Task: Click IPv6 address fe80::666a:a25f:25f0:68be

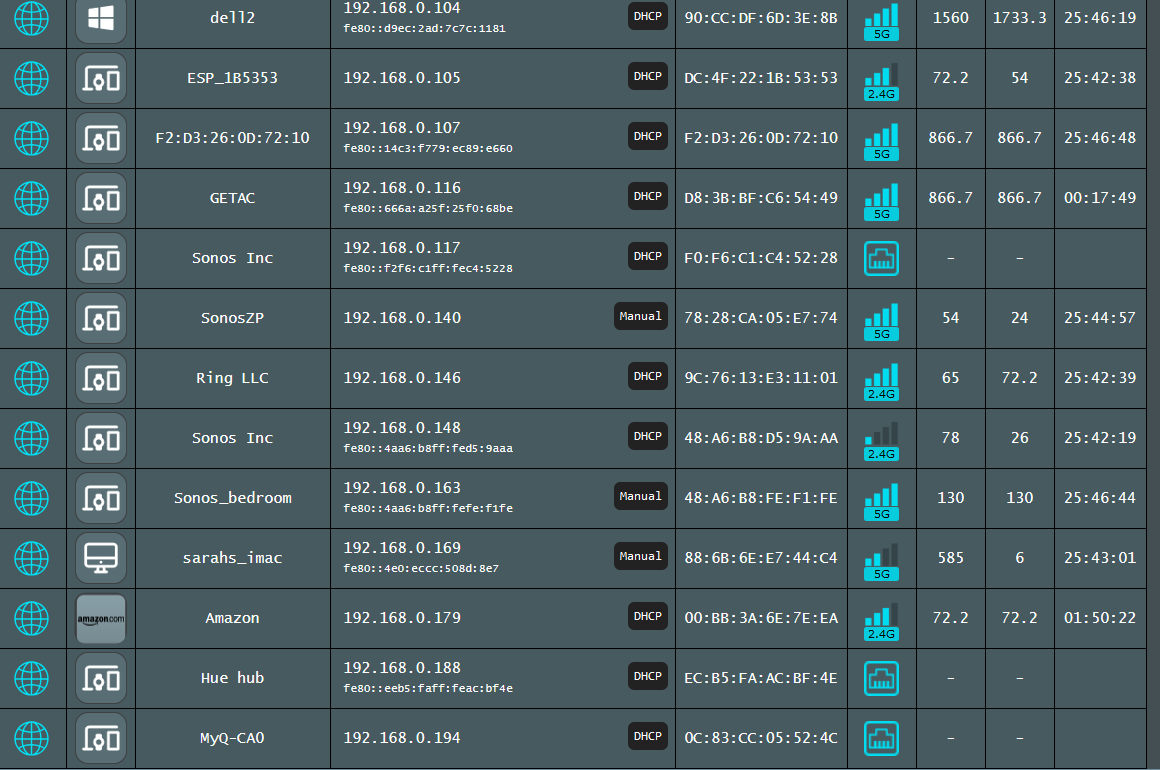Action: pyautogui.click(x=428, y=209)
